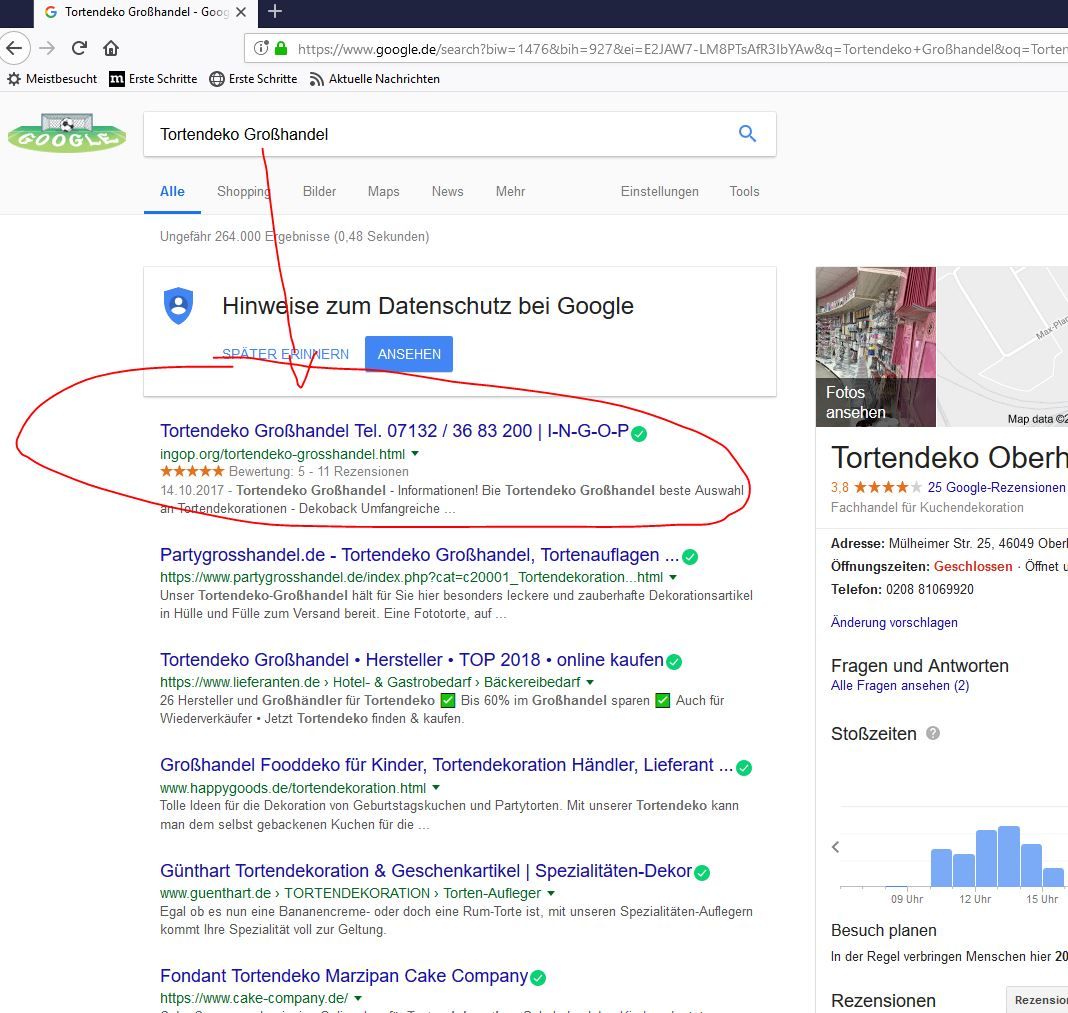Show previous day in Stoßzeiten chart
The height and width of the screenshot is (1013, 1068).
pyautogui.click(x=836, y=847)
